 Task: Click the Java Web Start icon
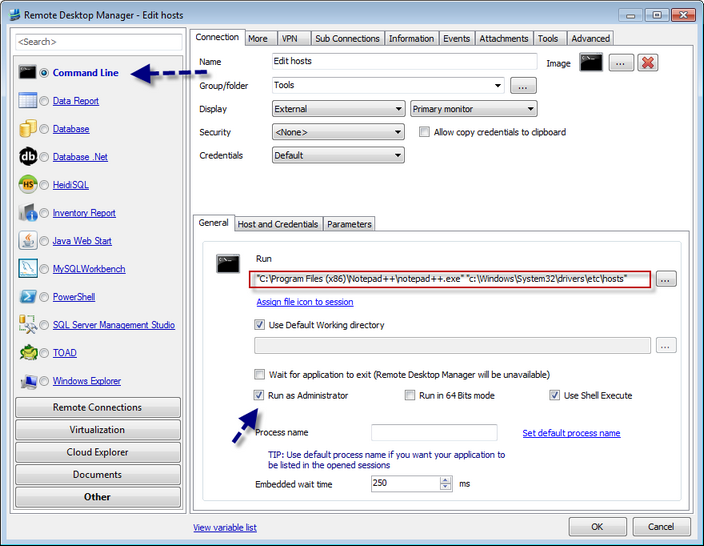point(28,241)
